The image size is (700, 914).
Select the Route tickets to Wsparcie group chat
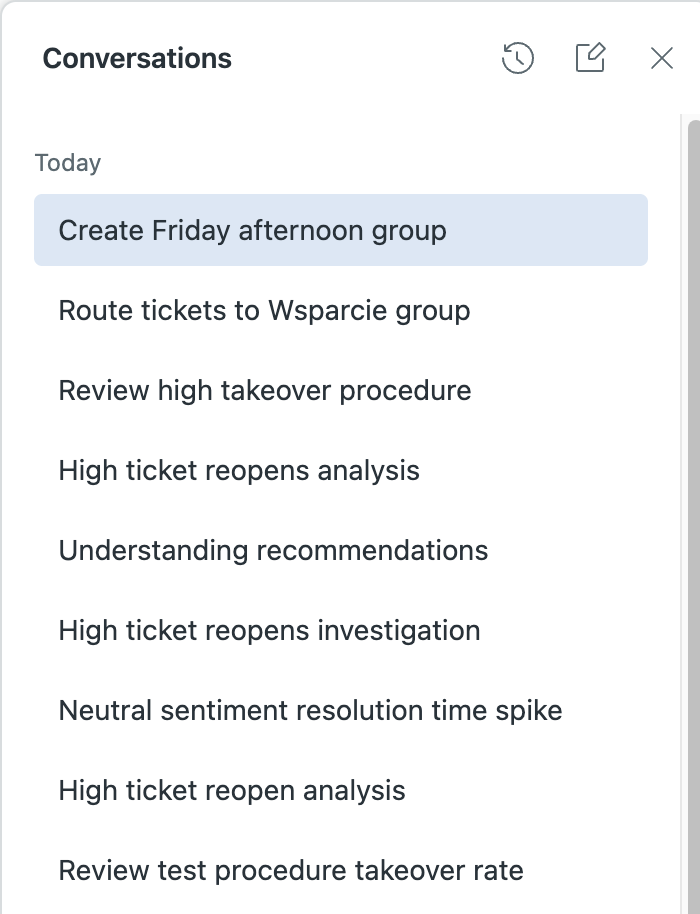coord(264,311)
